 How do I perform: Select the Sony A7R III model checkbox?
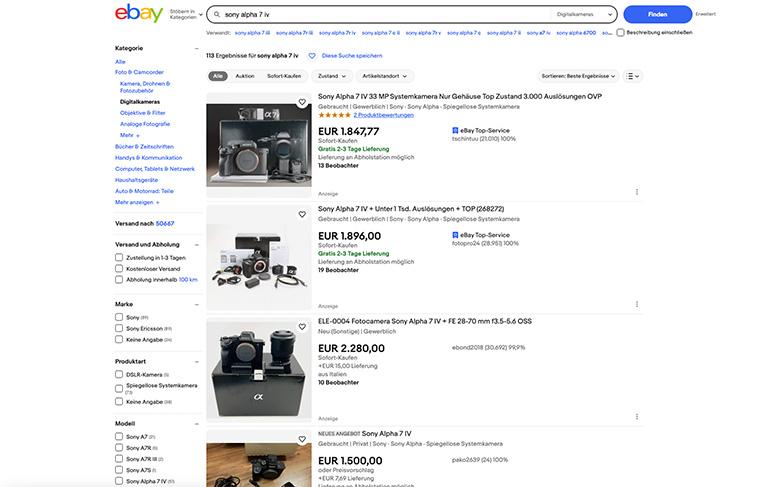(119, 459)
